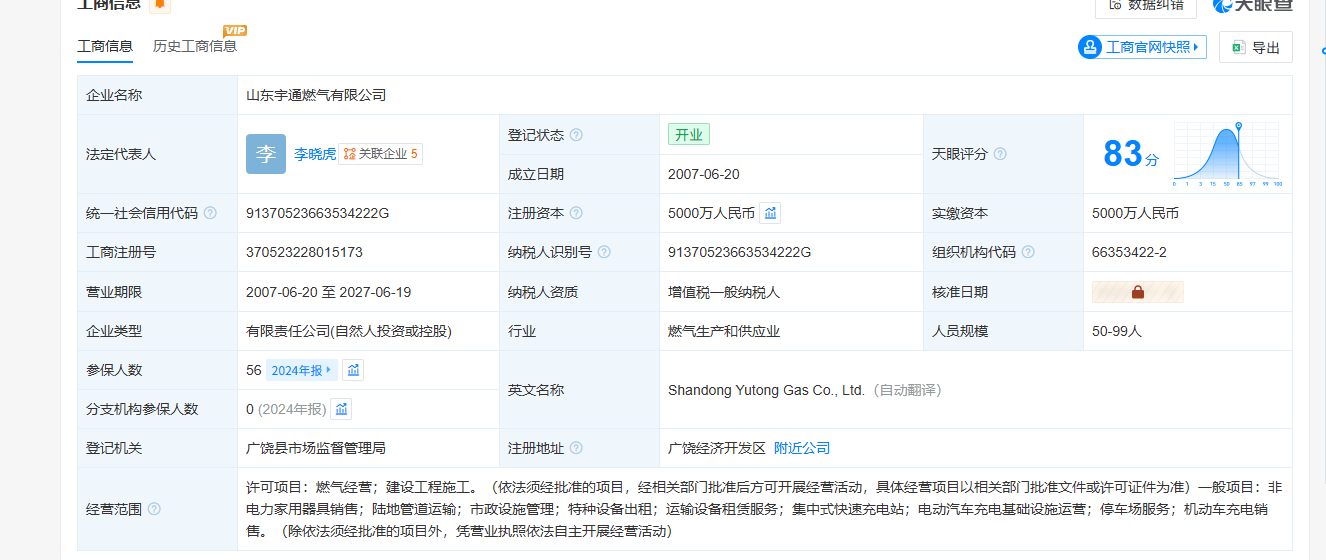1326x560 pixels.
Task: Click 人员规模 value 50-99人
Action: pos(1117,331)
